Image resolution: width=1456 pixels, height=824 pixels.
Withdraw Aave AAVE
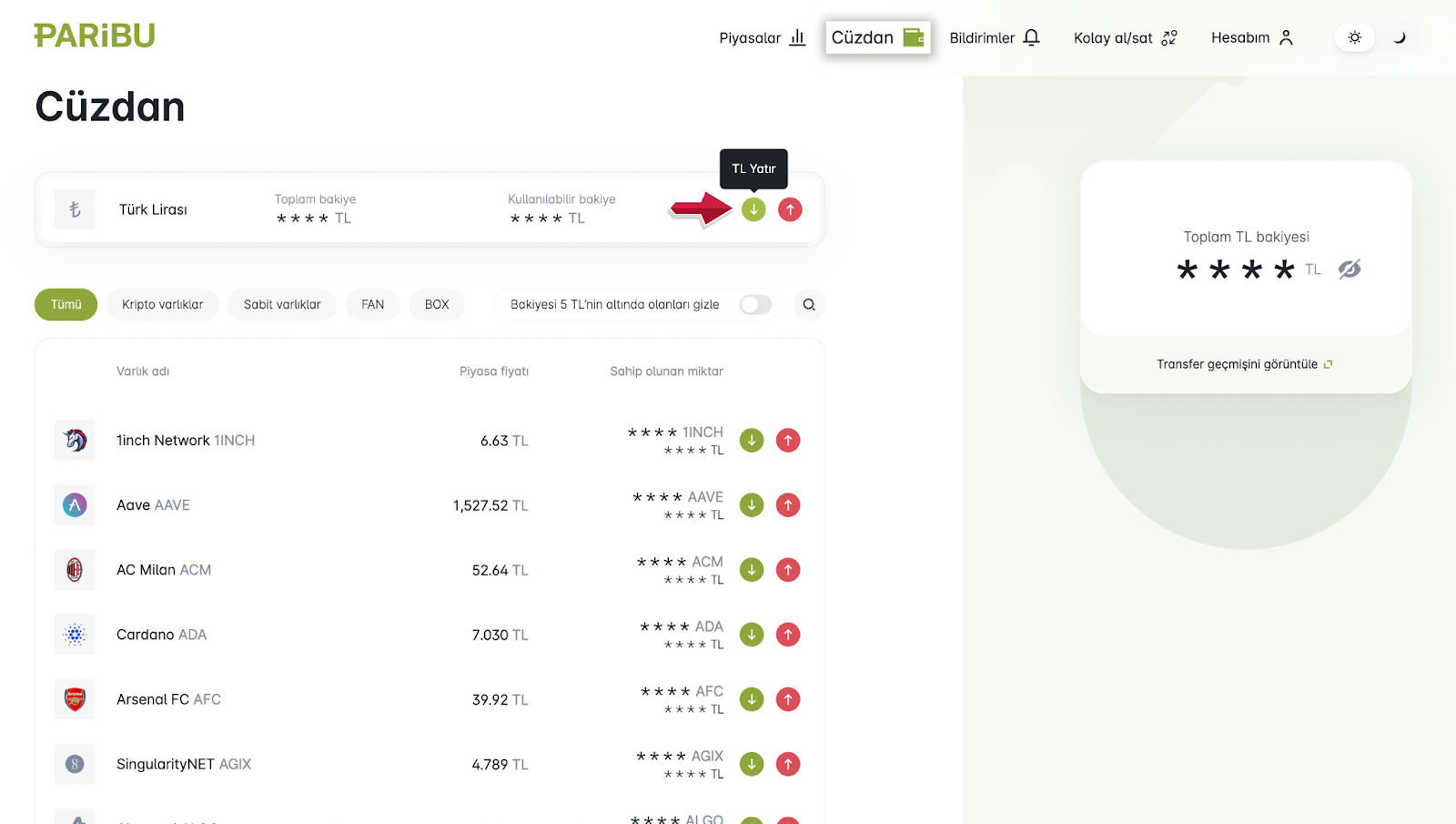(788, 505)
